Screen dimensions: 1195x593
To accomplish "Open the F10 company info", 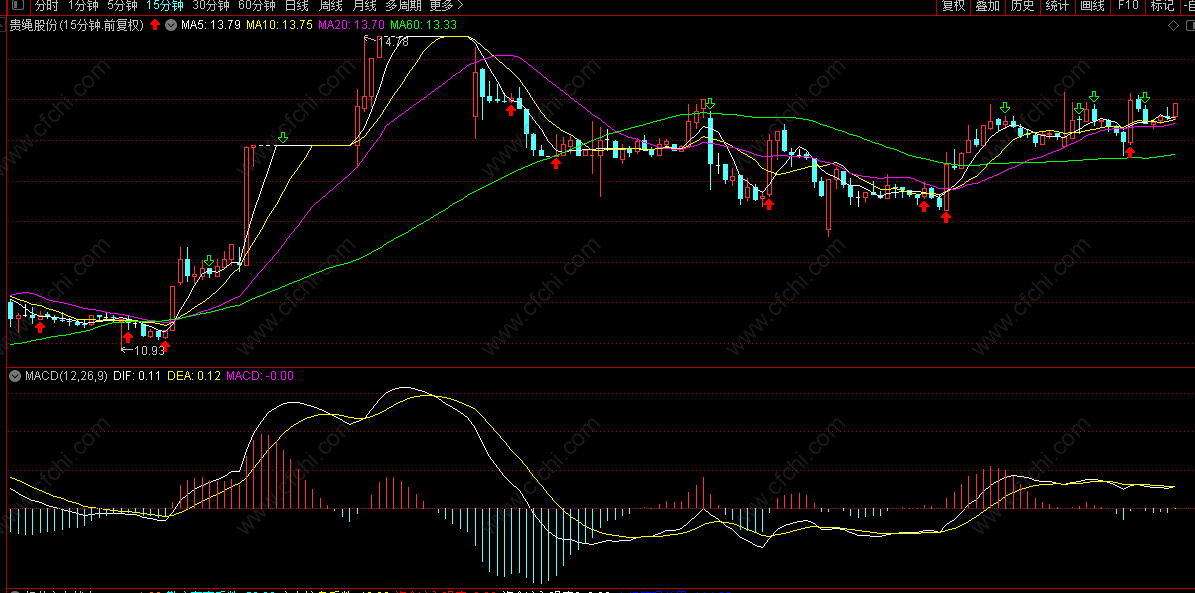I will [x=1128, y=6].
